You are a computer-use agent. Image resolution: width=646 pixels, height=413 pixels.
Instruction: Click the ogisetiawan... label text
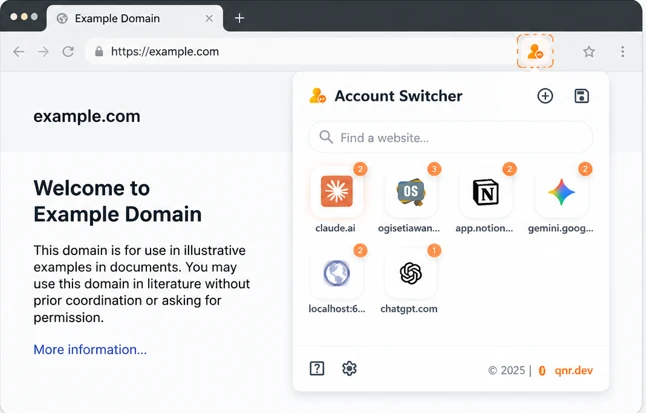click(409, 228)
